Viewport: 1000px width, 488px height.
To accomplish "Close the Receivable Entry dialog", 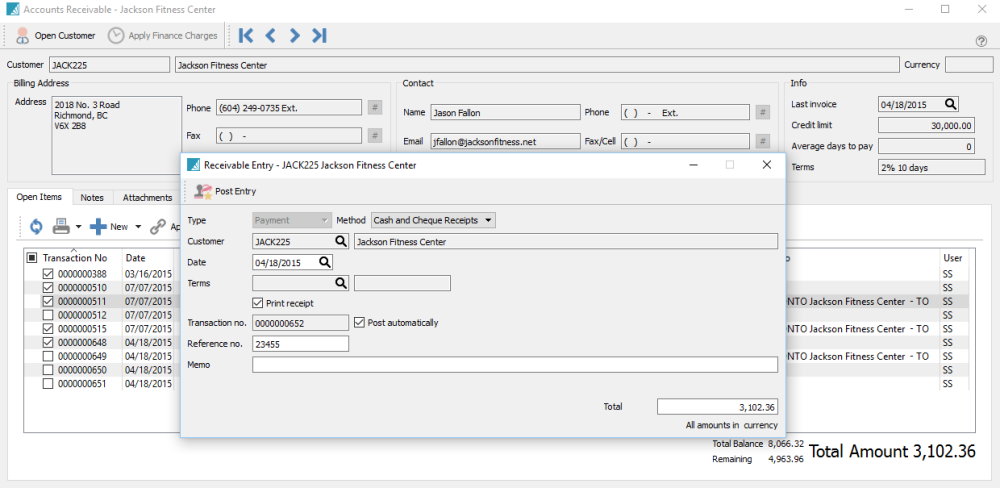I will click(767, 165).
